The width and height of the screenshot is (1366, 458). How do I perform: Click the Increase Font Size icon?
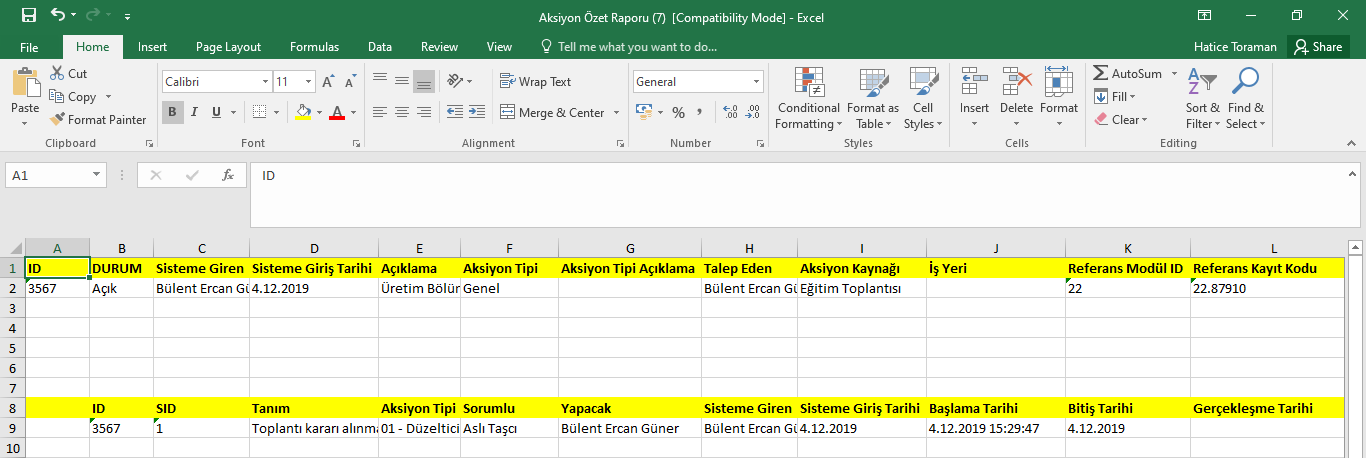point(328,82)
